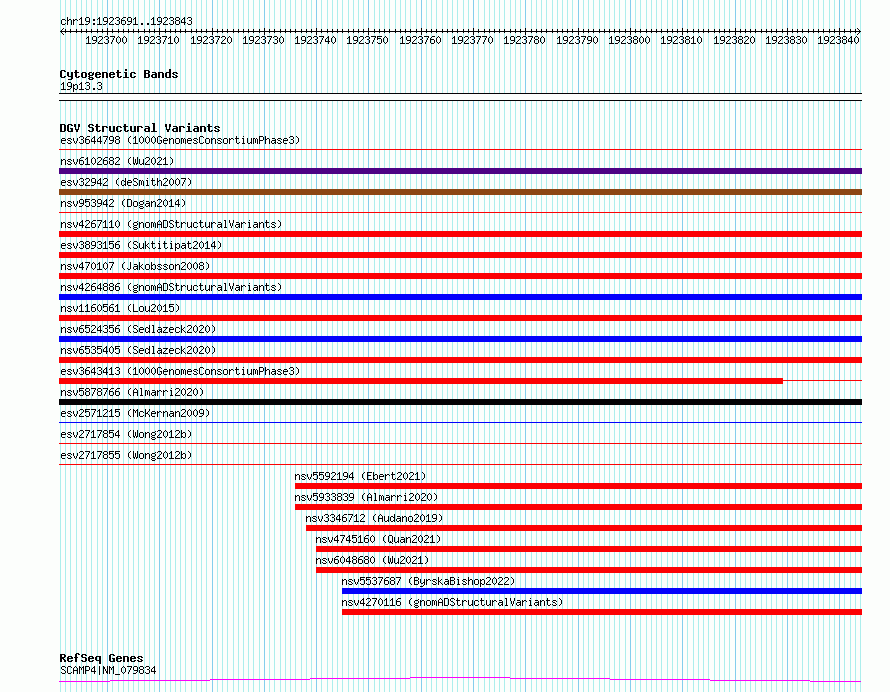890x692 pixels.
Task: Open the nsv6102682 (Wu2021) label
Action: click(117, 161)
